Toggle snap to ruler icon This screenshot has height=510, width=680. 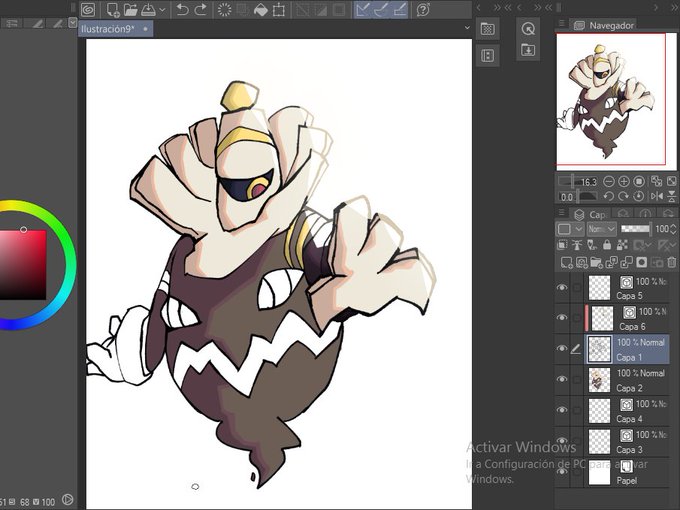tap(363, 10)
